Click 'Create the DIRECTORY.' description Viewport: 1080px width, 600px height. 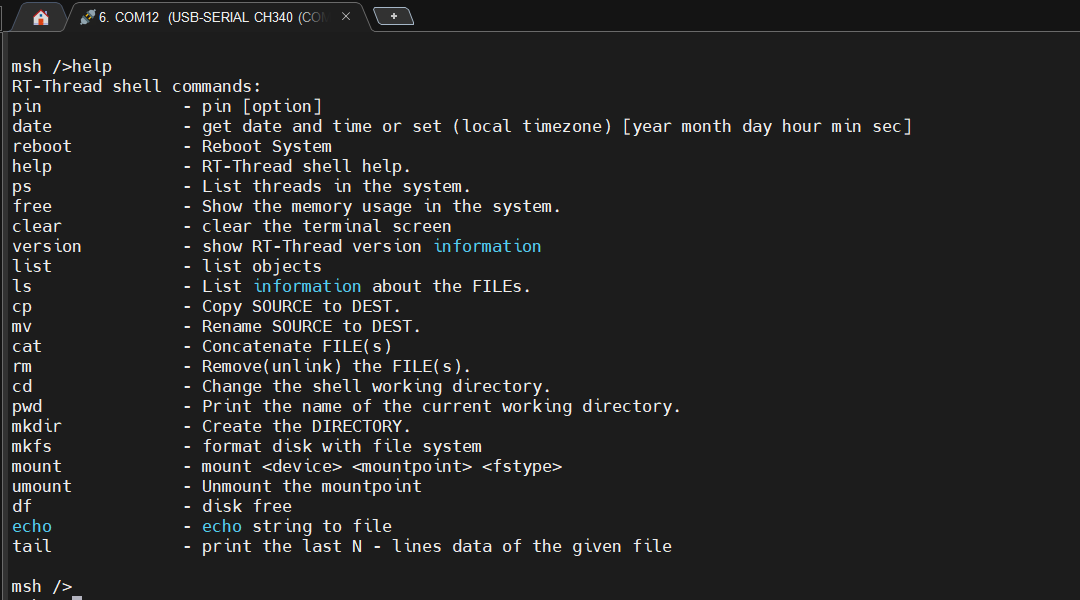click(x=307, y=426)
